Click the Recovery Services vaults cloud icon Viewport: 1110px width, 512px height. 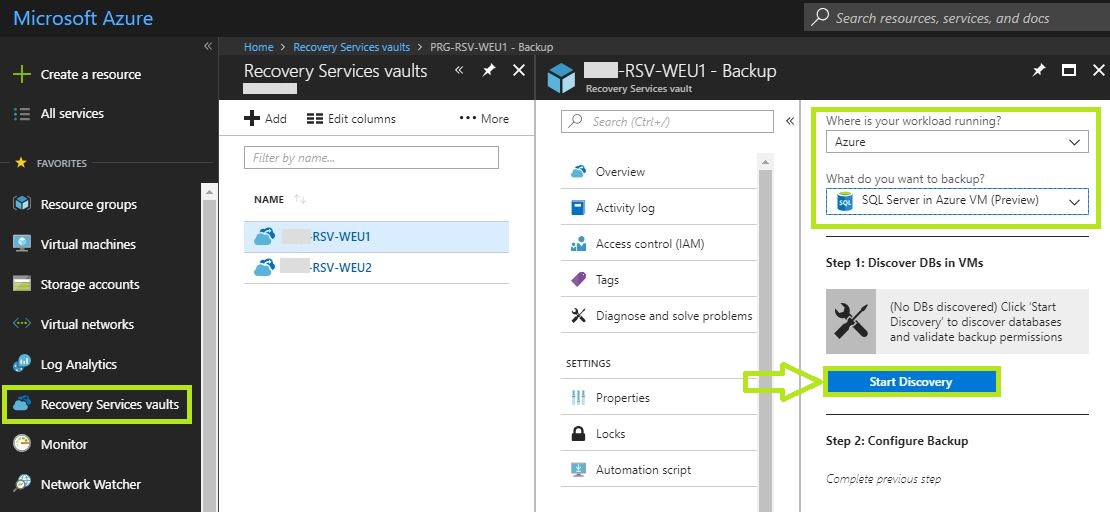[x=23, y=404]
